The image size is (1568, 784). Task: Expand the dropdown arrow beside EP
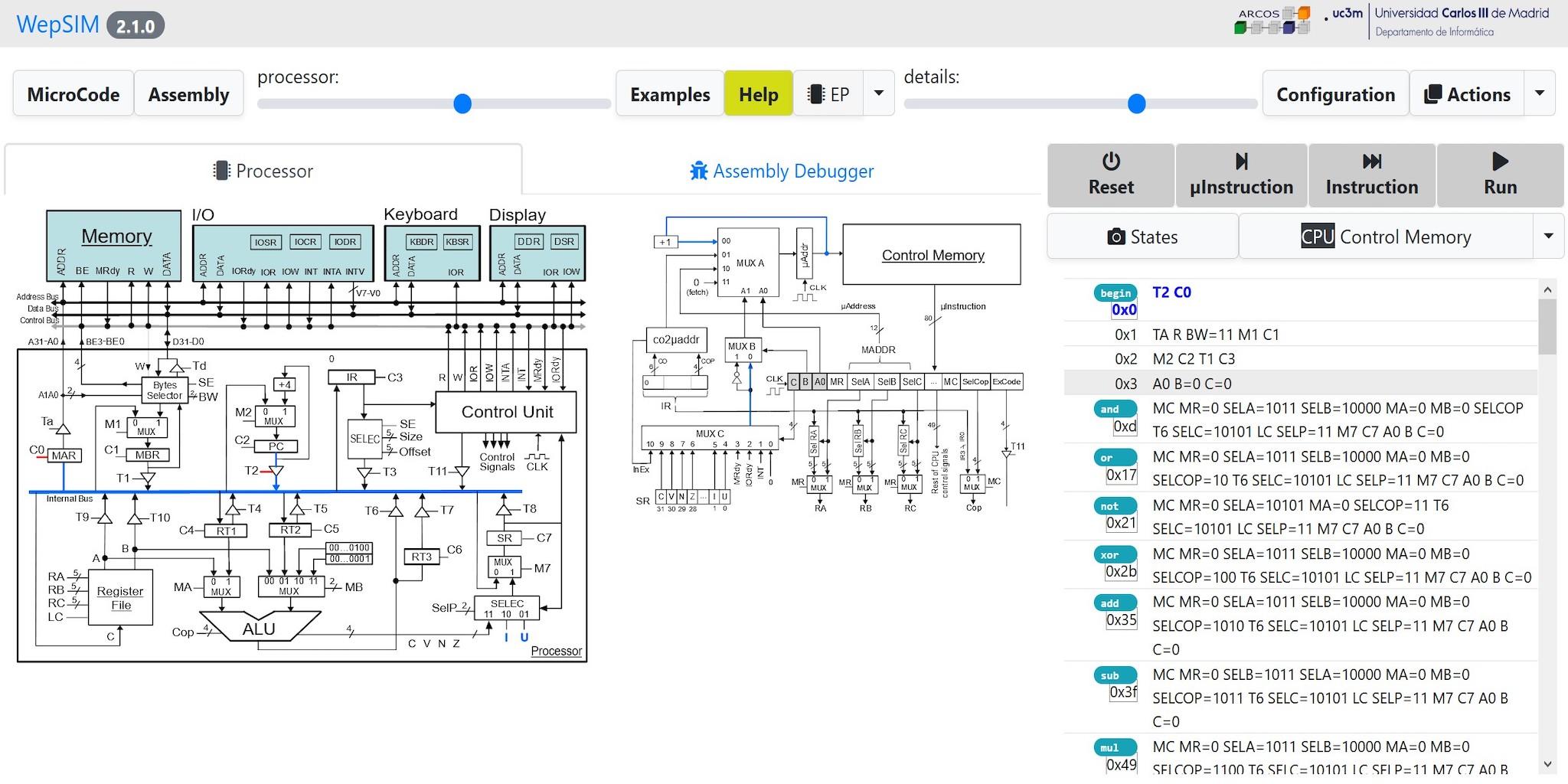pyautogui.click(x=879, y=94)
